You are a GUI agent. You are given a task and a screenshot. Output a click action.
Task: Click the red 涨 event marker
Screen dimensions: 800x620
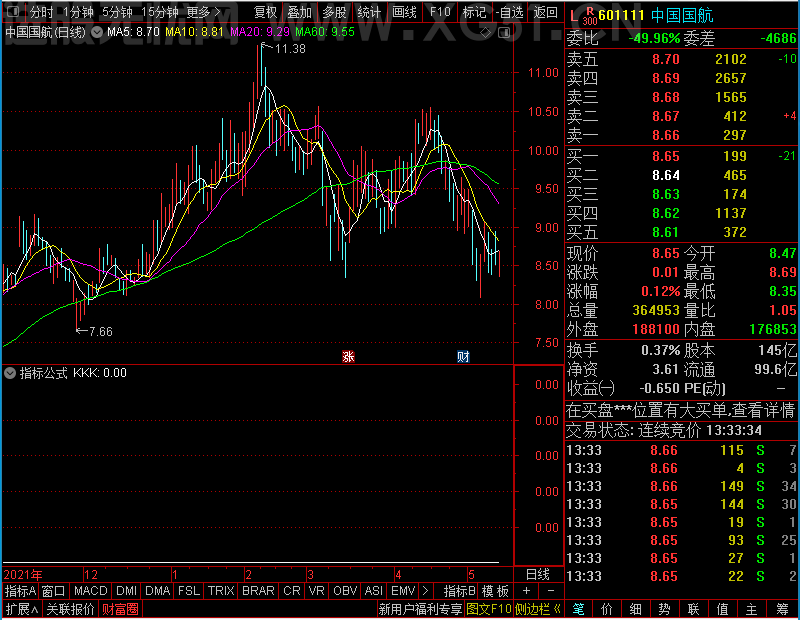tap(348, 356)
